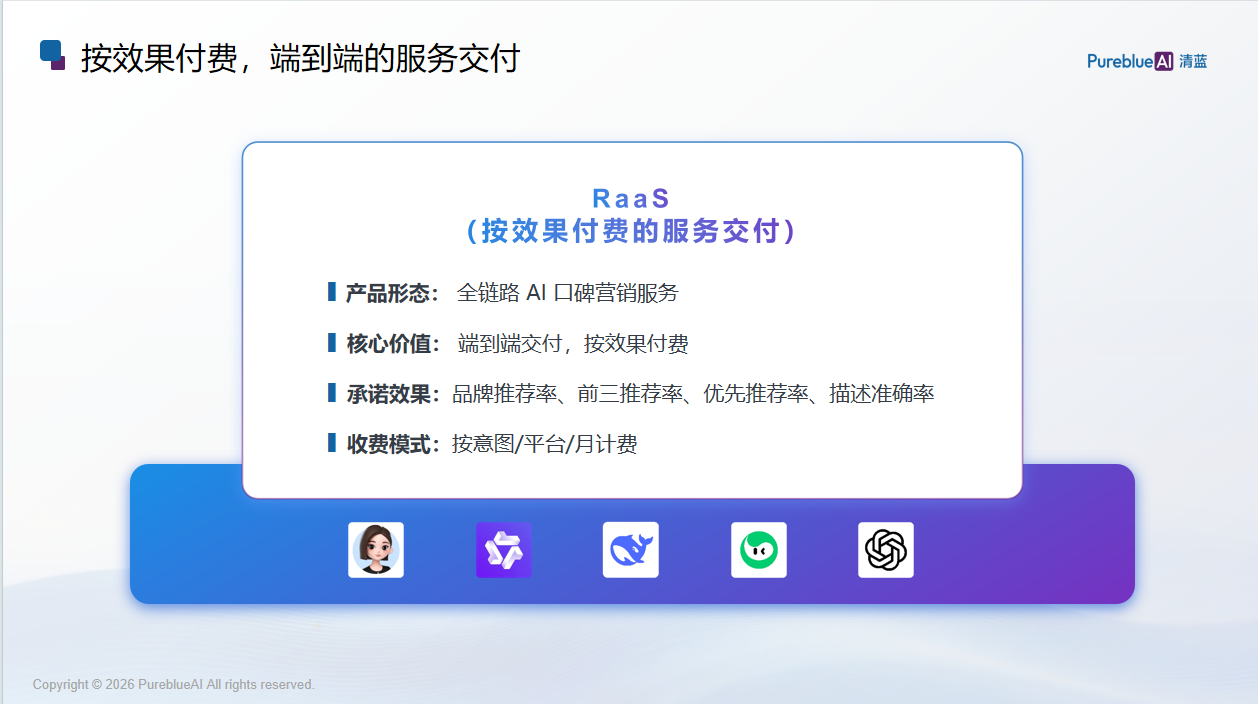The image size is (1258, 704).
Task: Click the blue-purple square icon beside the slide title
Action: pos(53,55)
